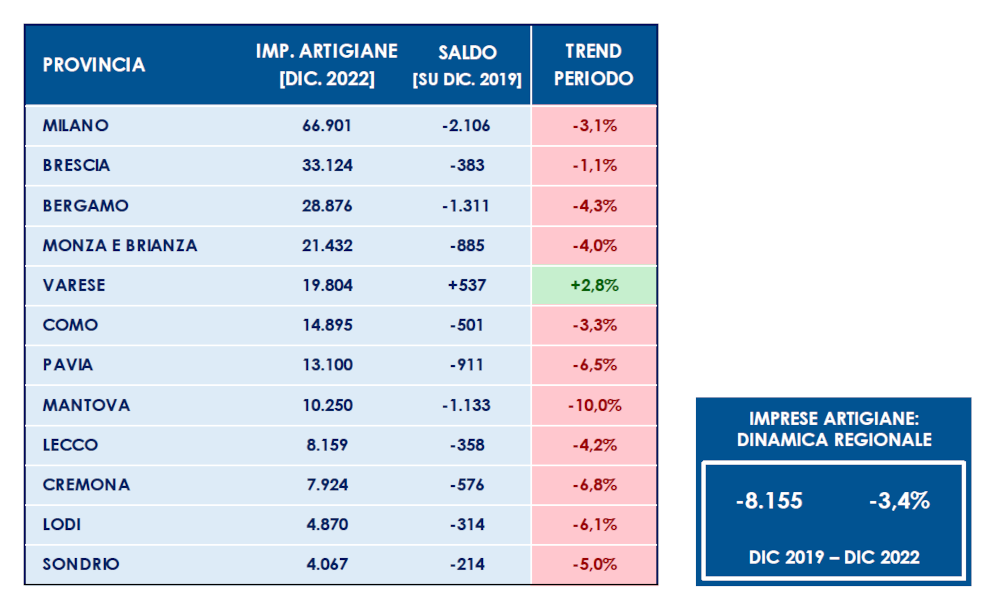
Task: Click the COMO province name
Action: pyautogui.click(x=71, y=325)
